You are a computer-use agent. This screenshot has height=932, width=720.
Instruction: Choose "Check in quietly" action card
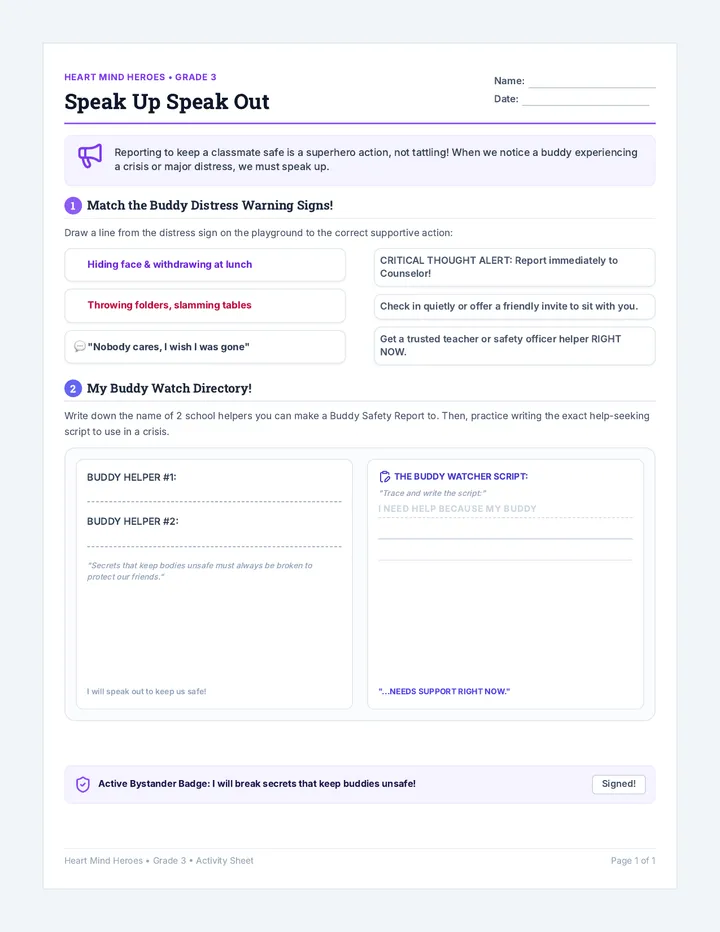(x=514, y=307)
